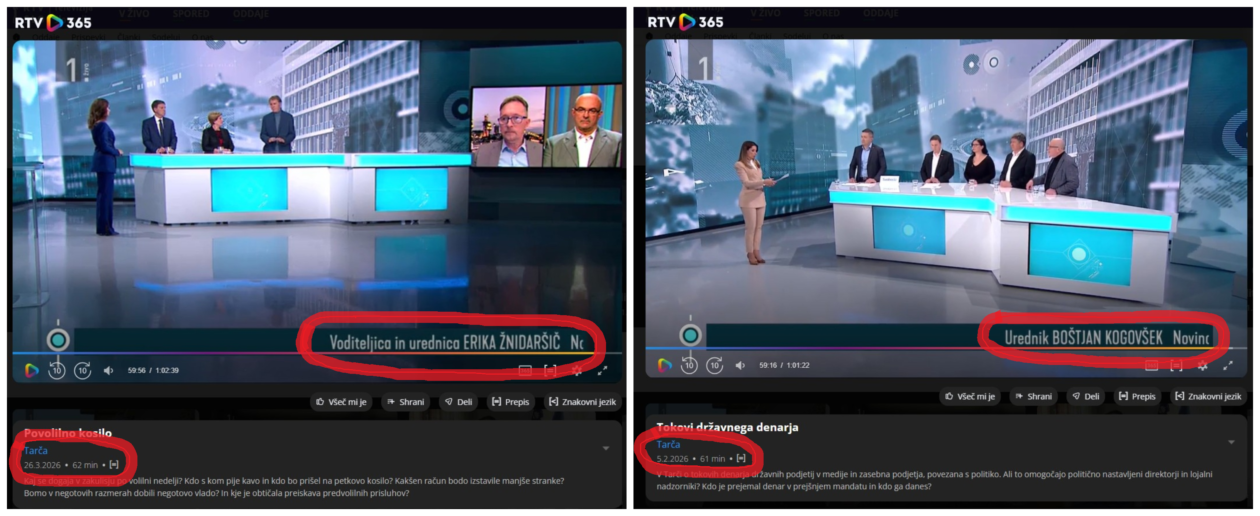Skip forward 10 seconds in the left player
1260x516 pixels.
(x=83, y=370)
